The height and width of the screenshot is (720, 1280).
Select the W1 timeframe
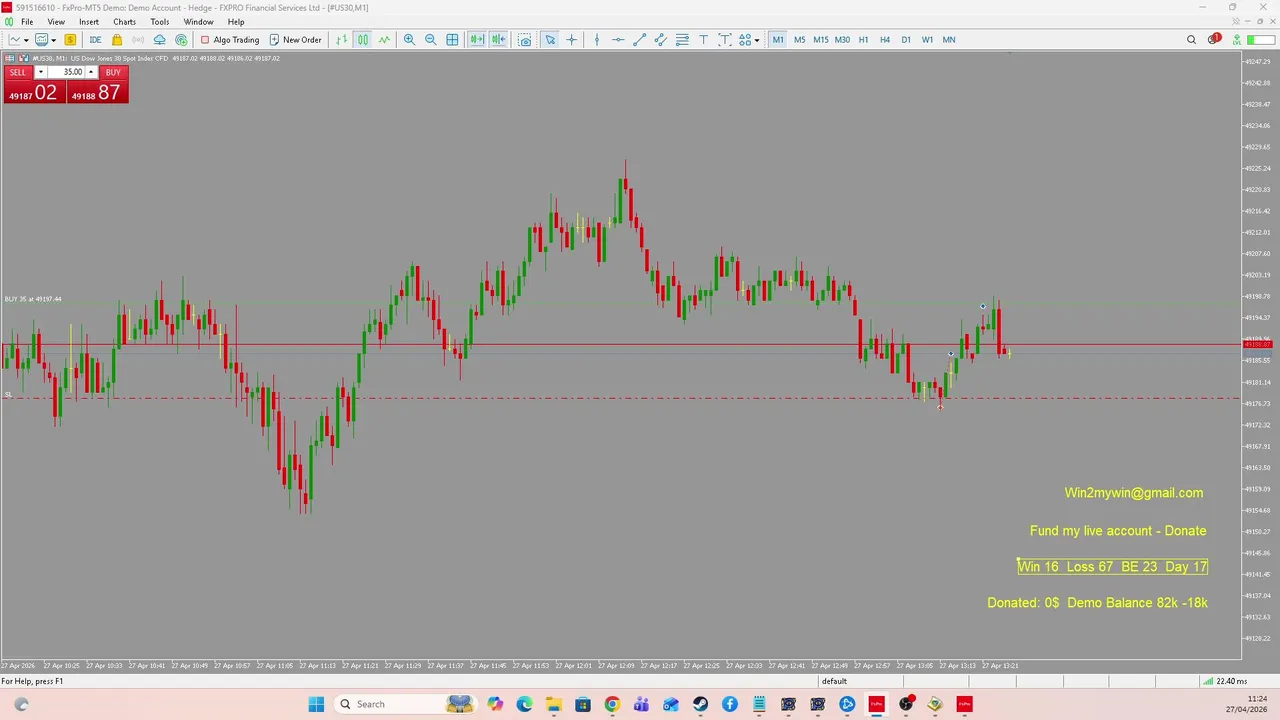click(x=927, y=40)
